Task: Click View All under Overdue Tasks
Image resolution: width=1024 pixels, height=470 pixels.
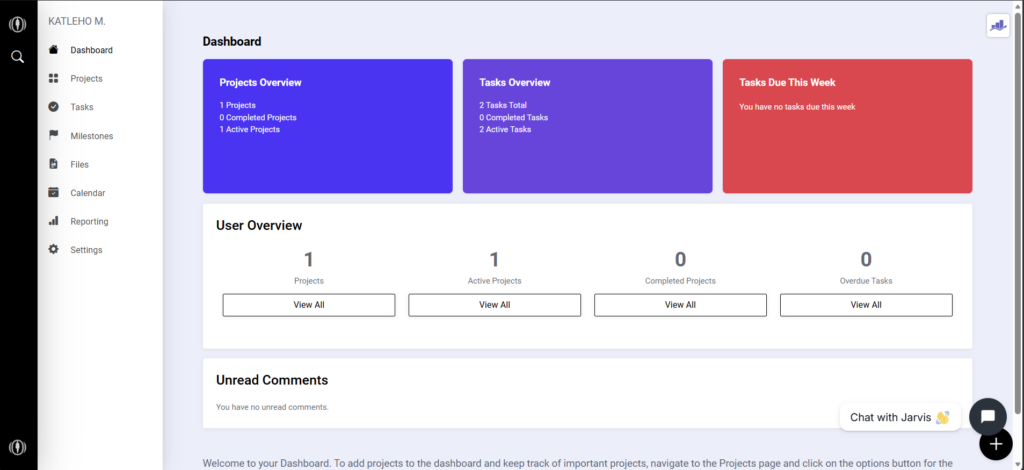Action: (866, 305)
